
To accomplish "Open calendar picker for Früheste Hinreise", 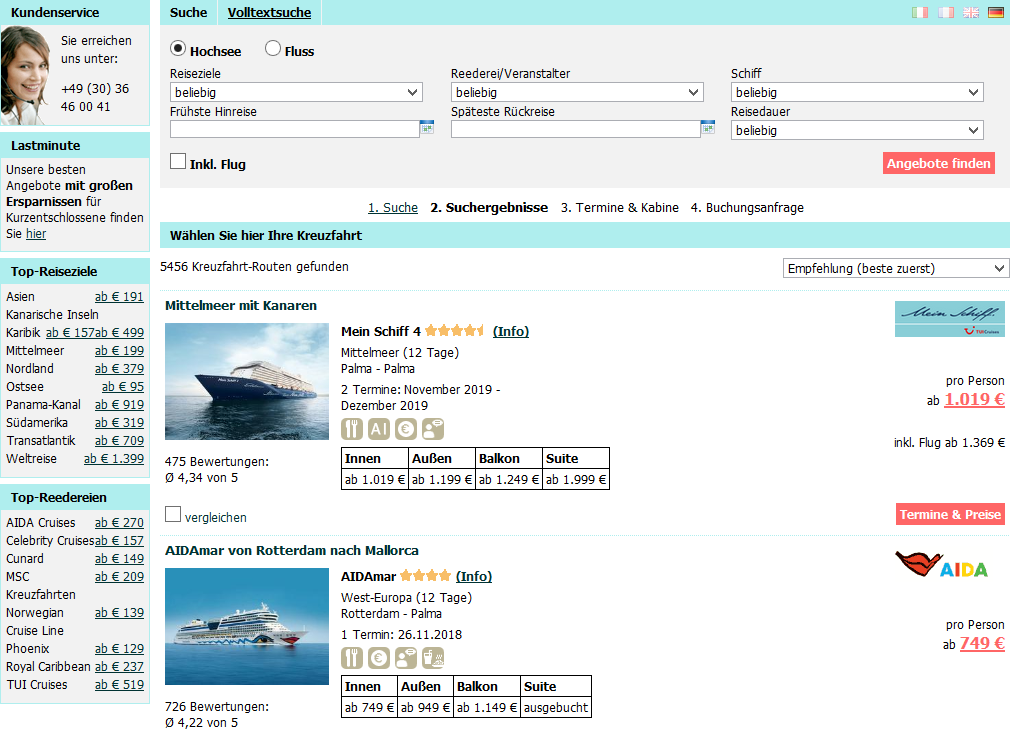I will point(427,128).
